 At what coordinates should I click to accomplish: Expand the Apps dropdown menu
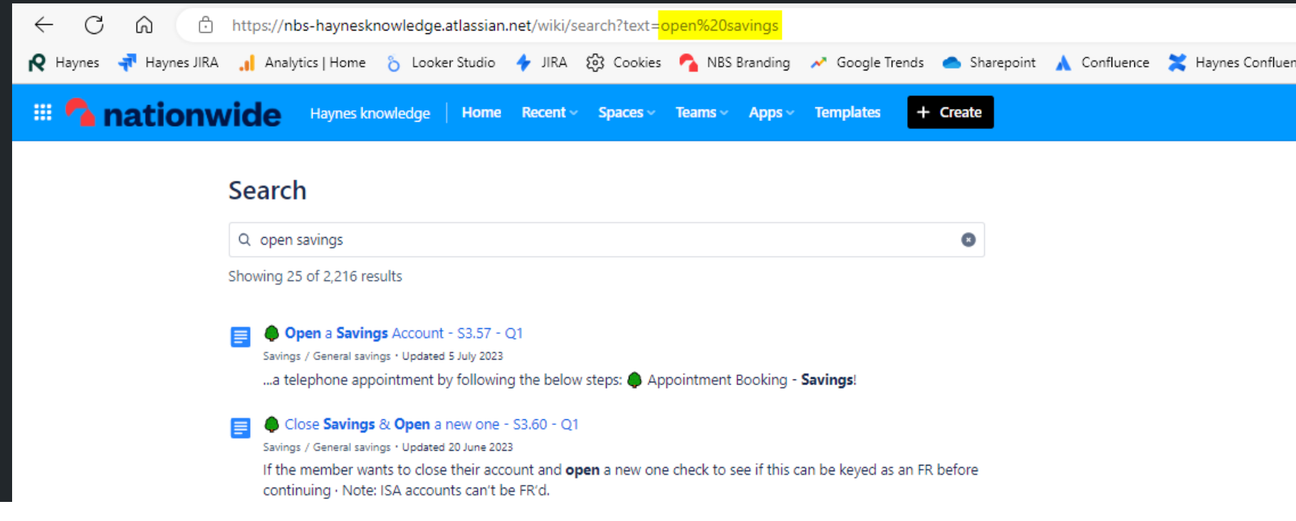[x=771, y=112]
